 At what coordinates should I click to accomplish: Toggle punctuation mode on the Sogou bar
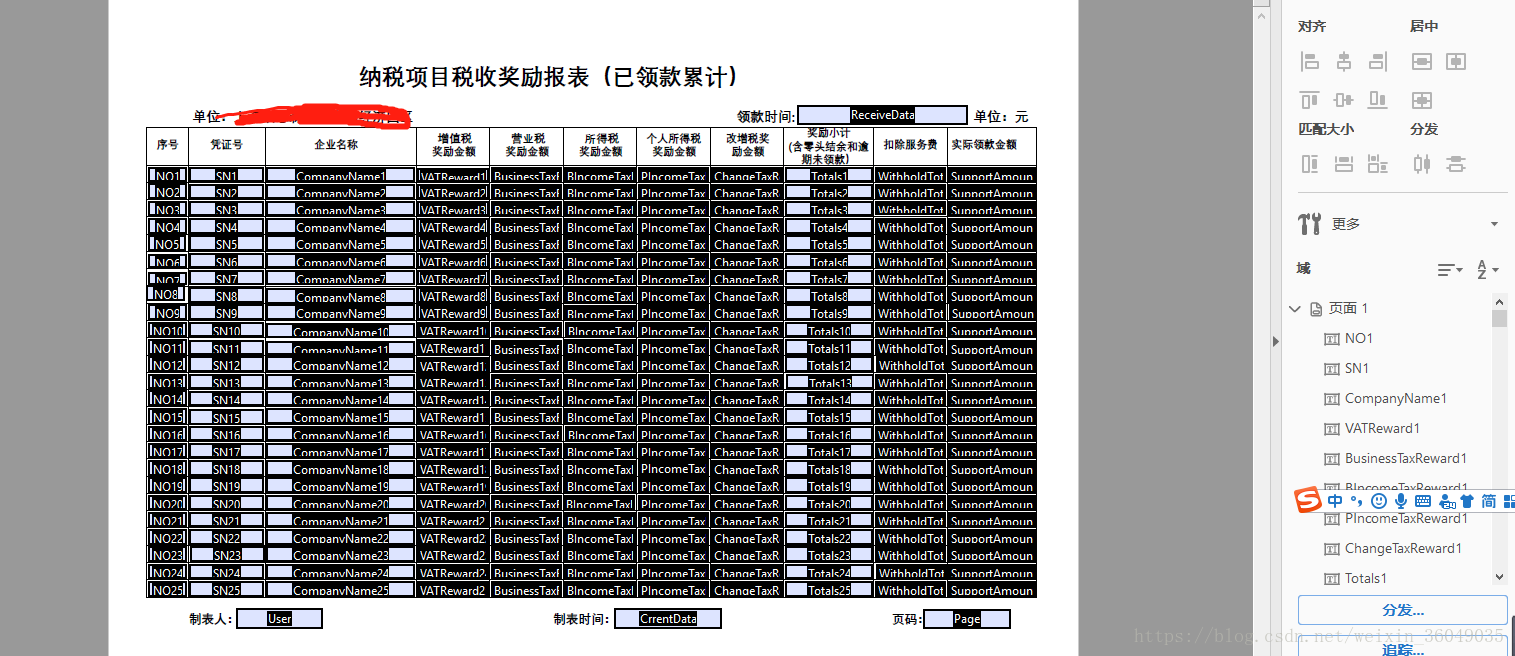[1356, 501]
